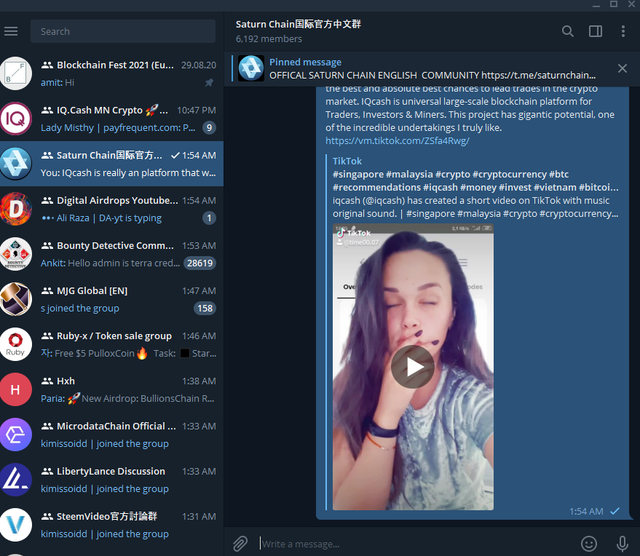Click the red 'H' Hxh avatar
The width and height of the screenshot is (640, 556).
click(x=16, y=389)
